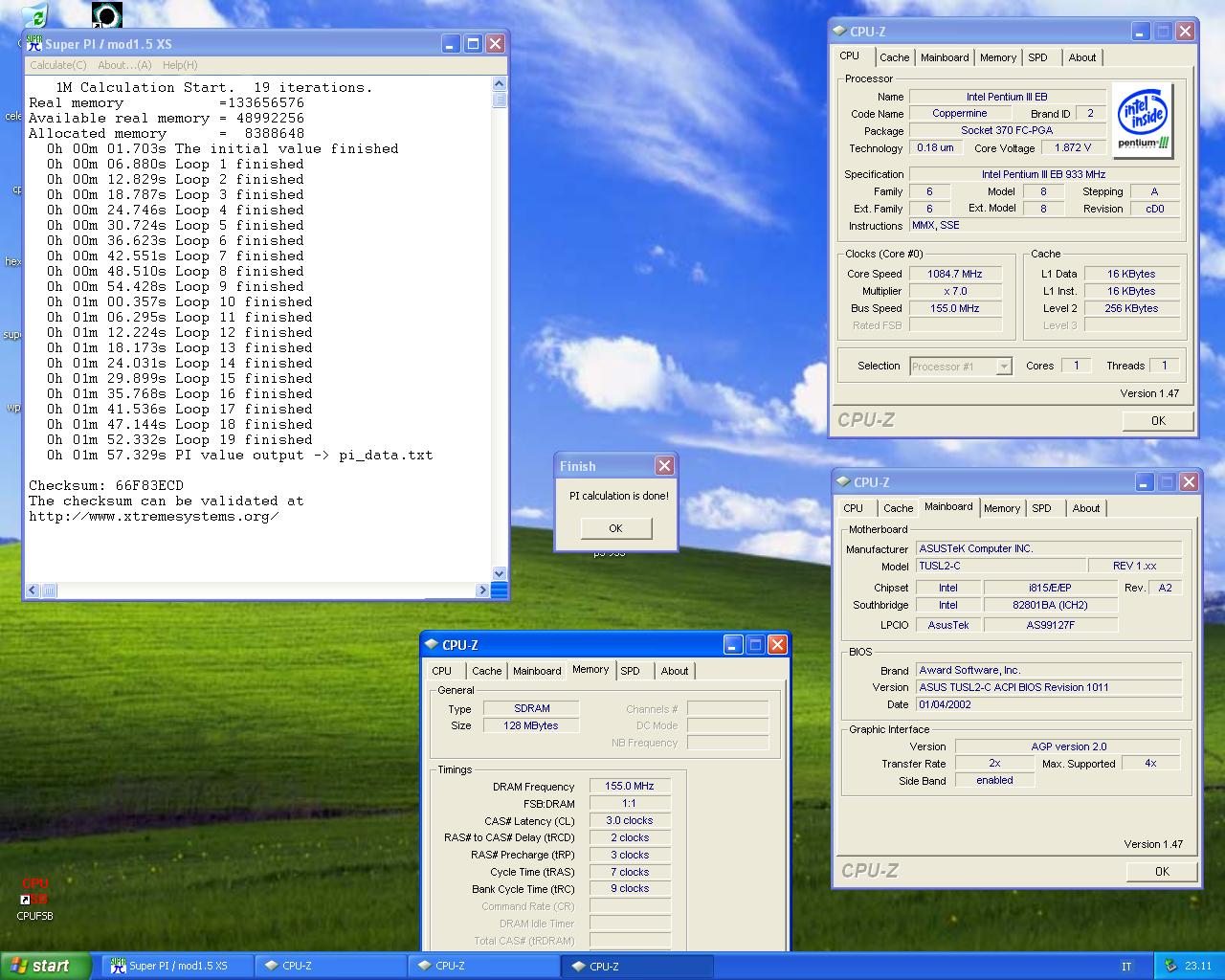The width and height of the screenshot is (1225, 980).
Task: Switch to the Super PI taskbar button
Action: 177,966
